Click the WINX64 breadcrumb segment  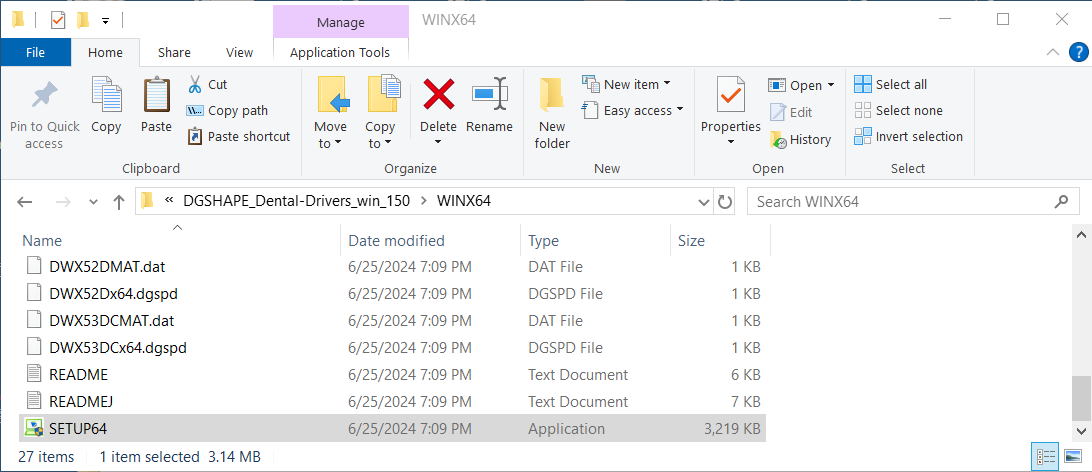point(463,201)
